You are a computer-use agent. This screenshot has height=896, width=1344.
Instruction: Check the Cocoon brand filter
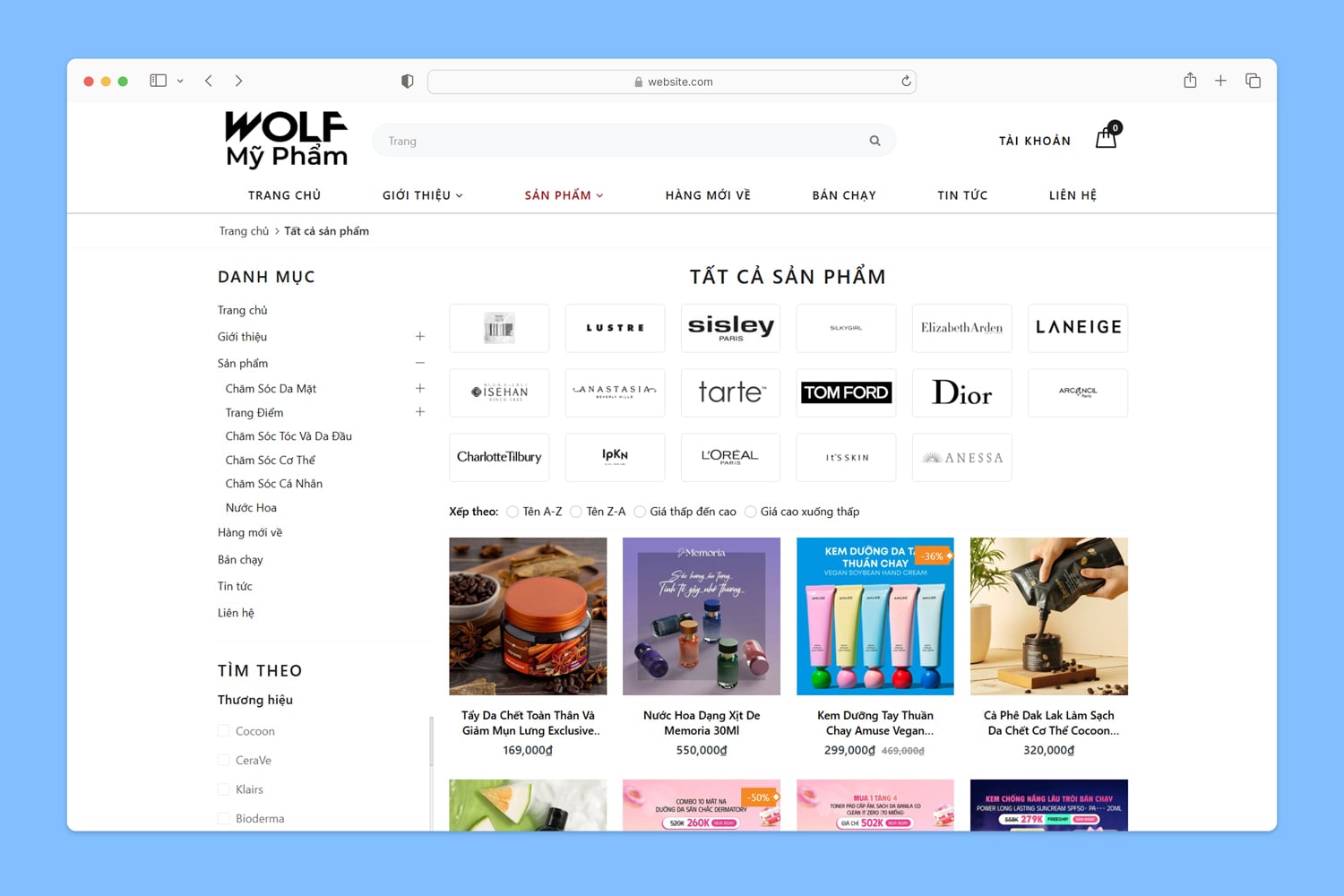coord(224,731)
